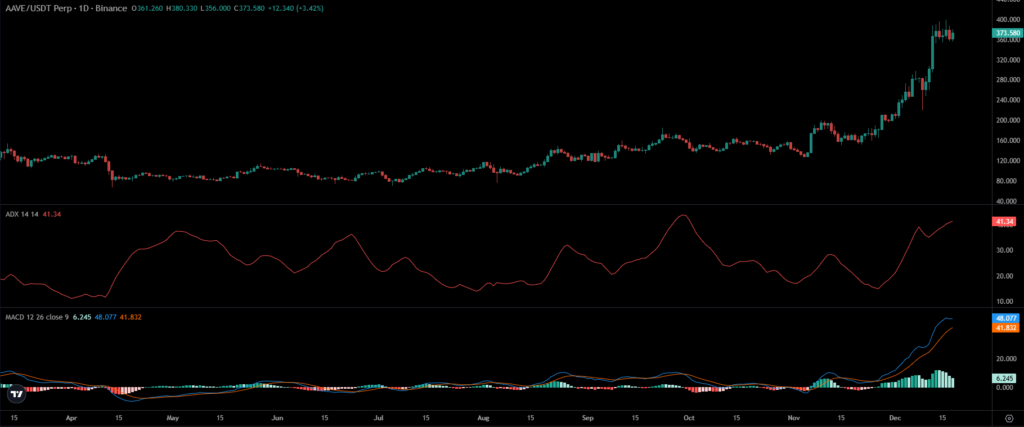Click the 40.000 price axis label

tap(1006, 201)
